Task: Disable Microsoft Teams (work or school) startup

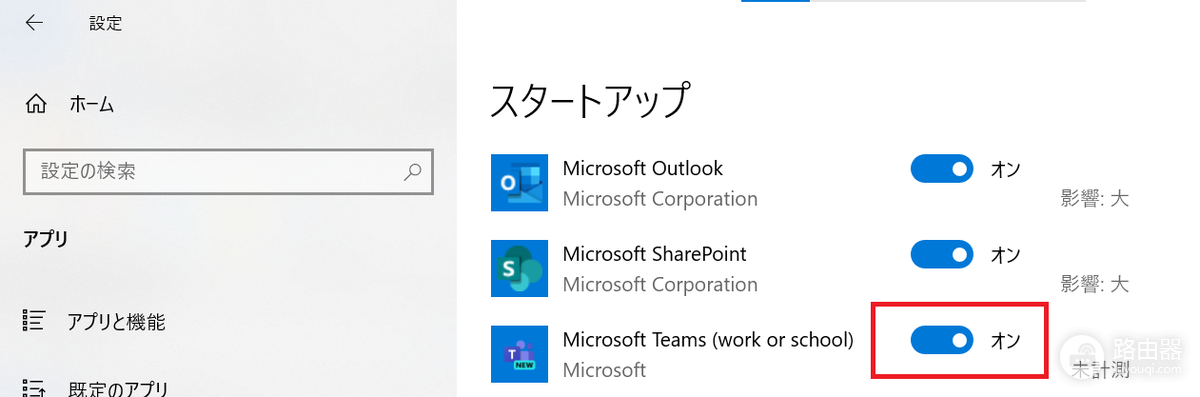Action: (942, 341)
